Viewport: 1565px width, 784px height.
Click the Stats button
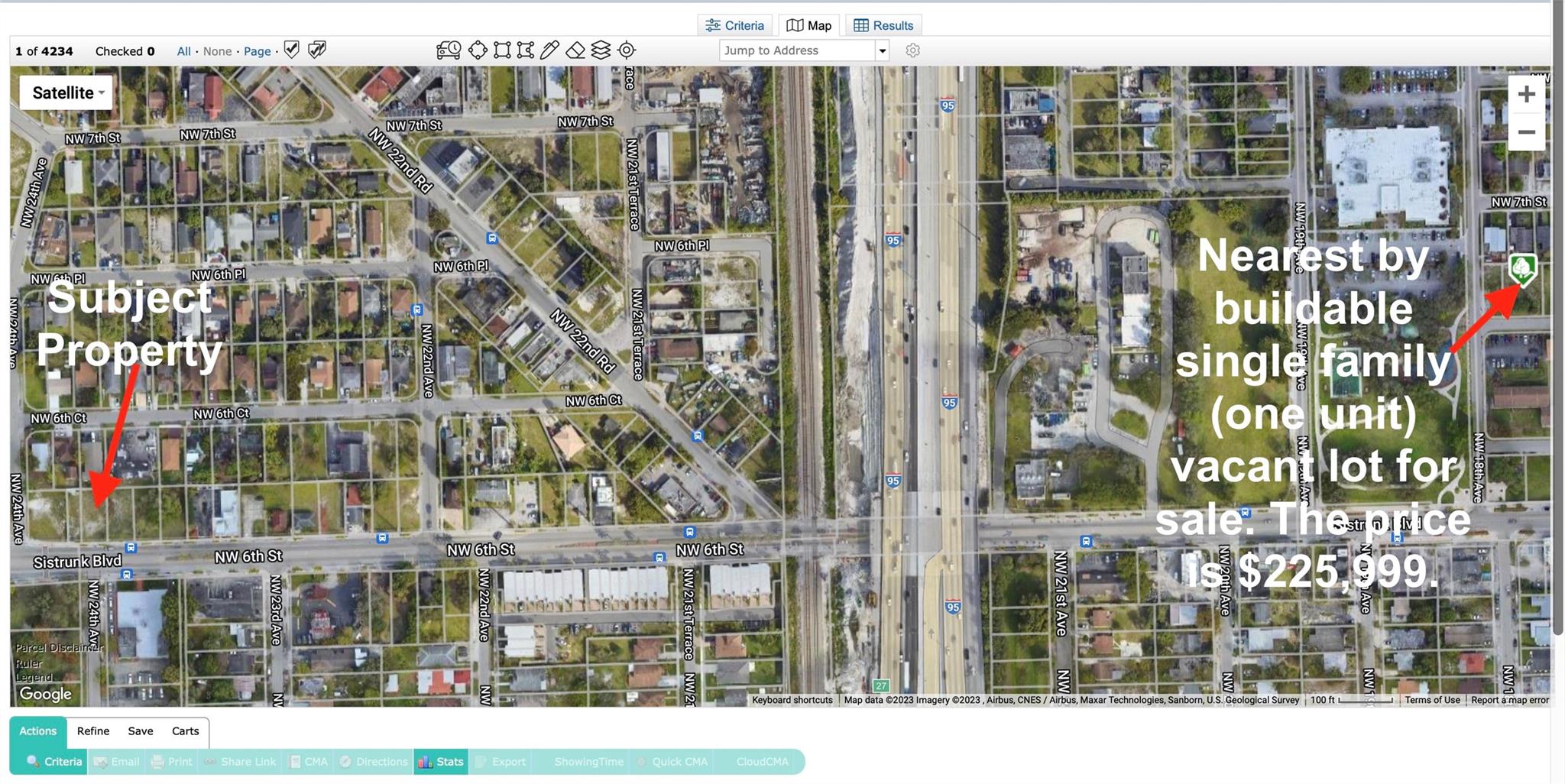pyautogui.click(x=441, y=762)
